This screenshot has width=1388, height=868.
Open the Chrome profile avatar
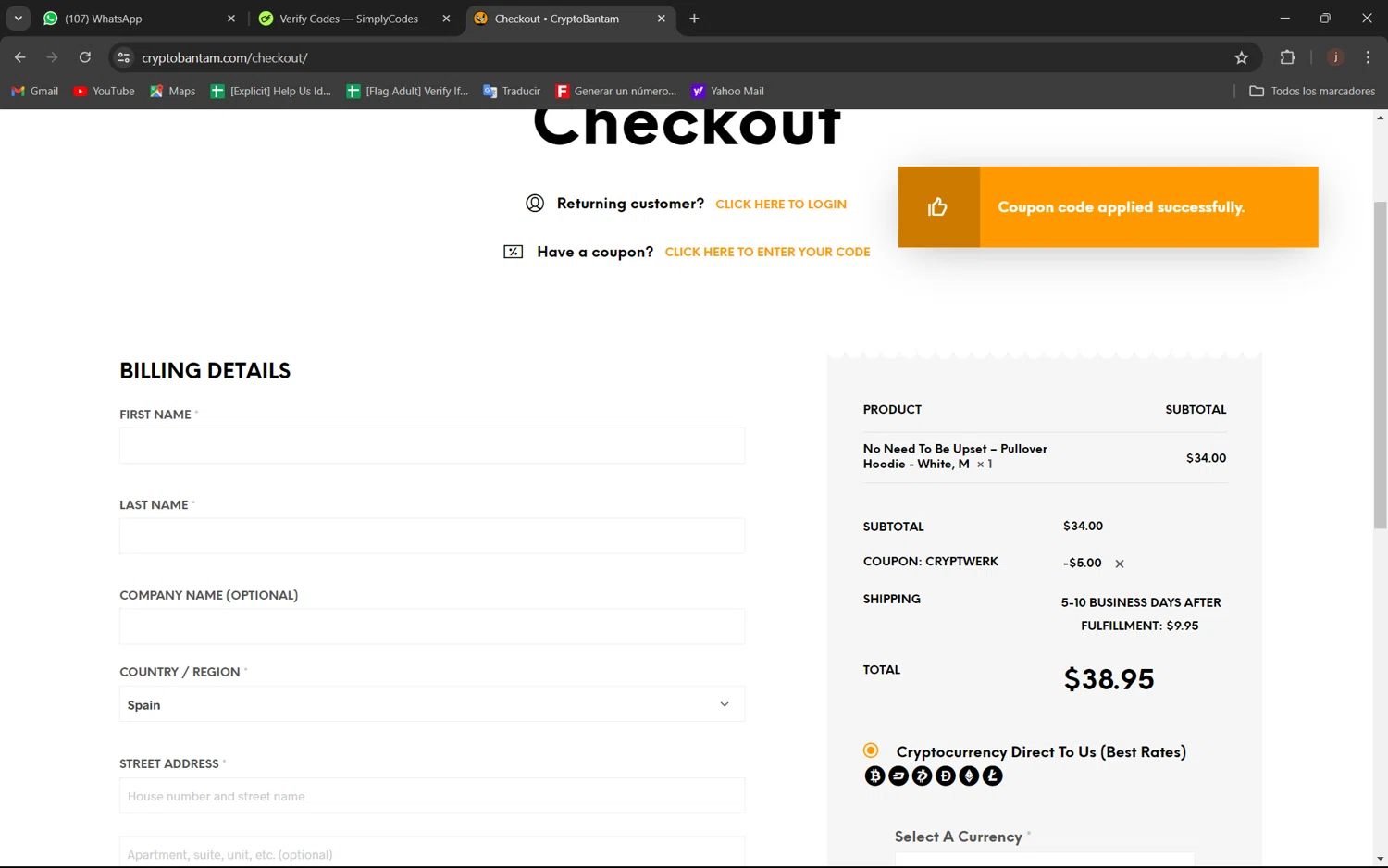point(1335,57)
